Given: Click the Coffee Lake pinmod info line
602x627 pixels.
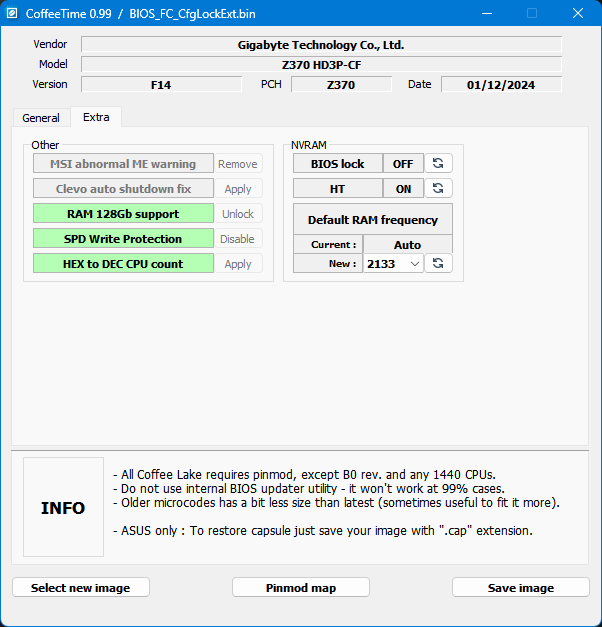Looking at the screenshot, I should [x=304, y=475].
